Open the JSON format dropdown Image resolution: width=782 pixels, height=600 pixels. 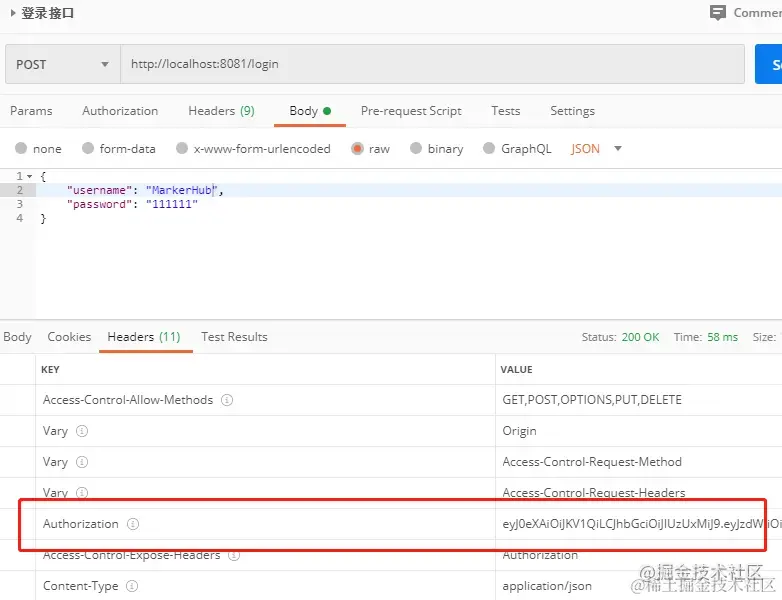tap(596, 149)
